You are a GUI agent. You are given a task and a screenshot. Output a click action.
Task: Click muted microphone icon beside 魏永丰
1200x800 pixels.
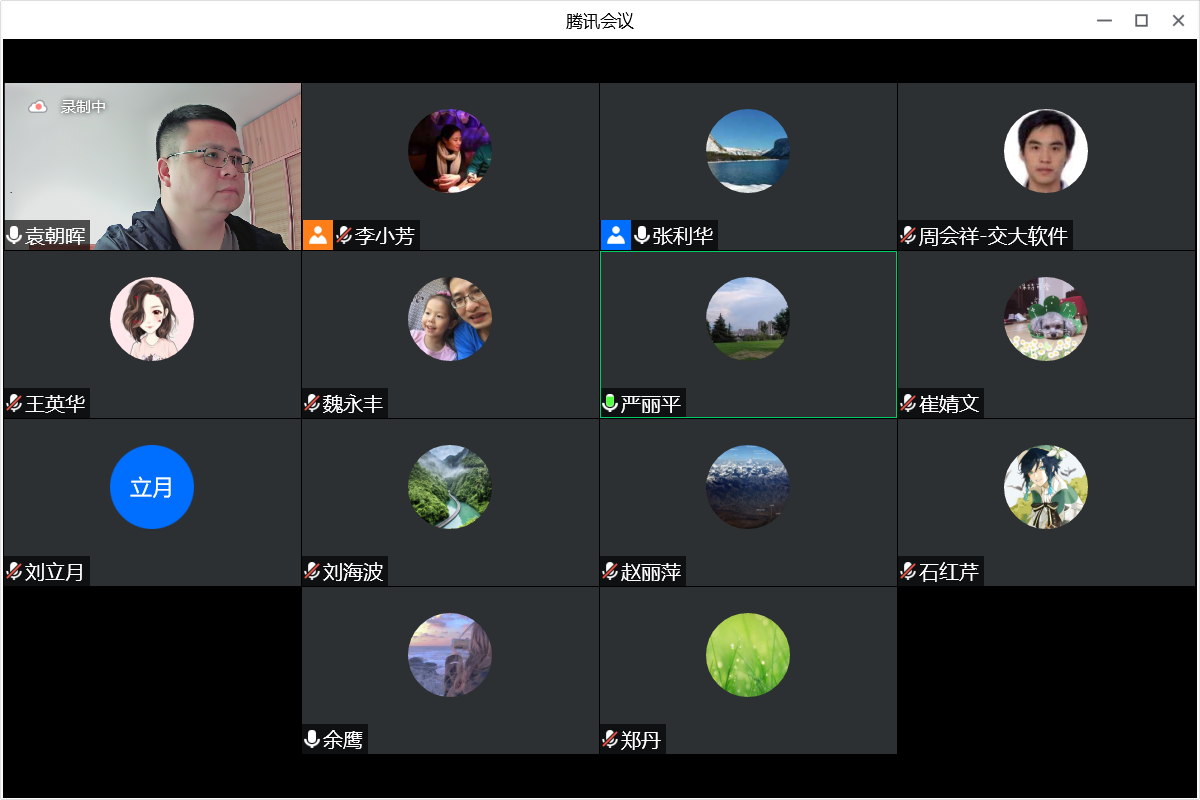312,404
